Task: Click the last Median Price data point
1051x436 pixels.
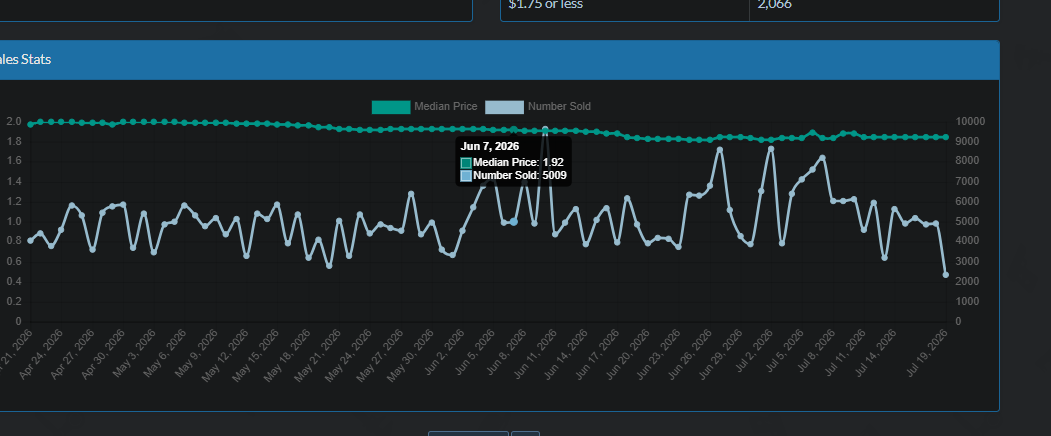Action: point(946,137)
